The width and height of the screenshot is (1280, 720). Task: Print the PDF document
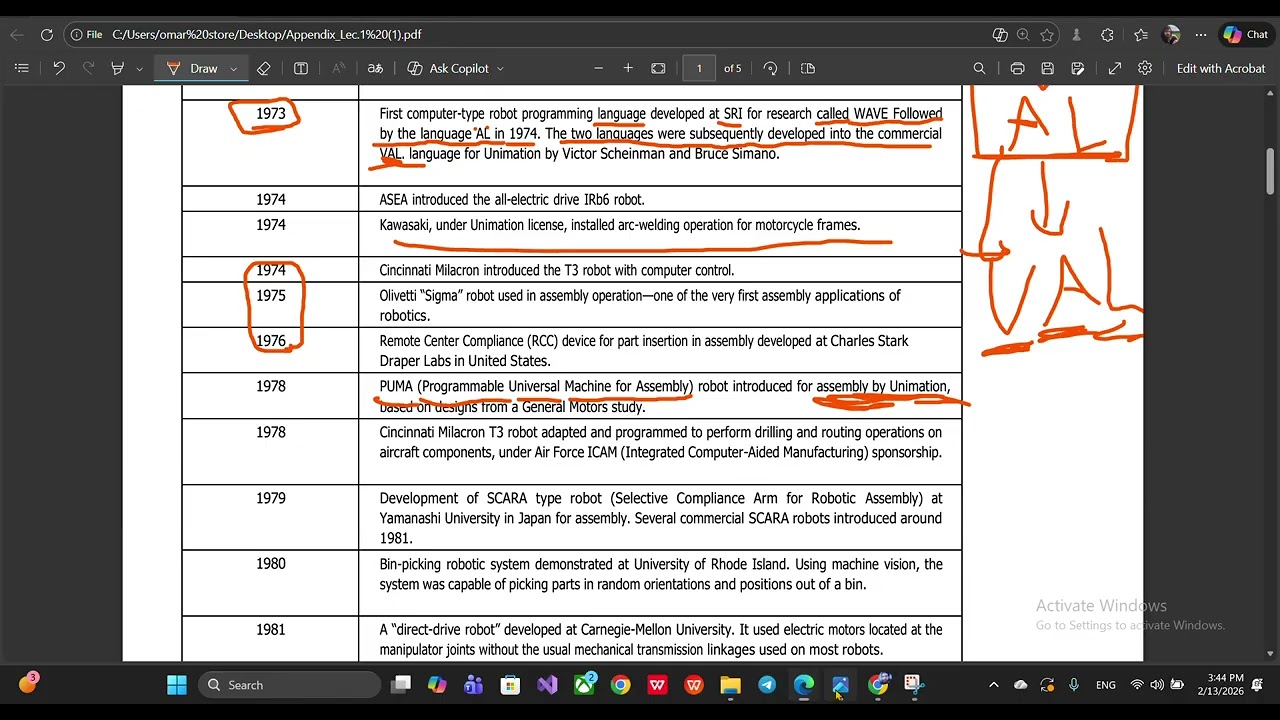1017,68
